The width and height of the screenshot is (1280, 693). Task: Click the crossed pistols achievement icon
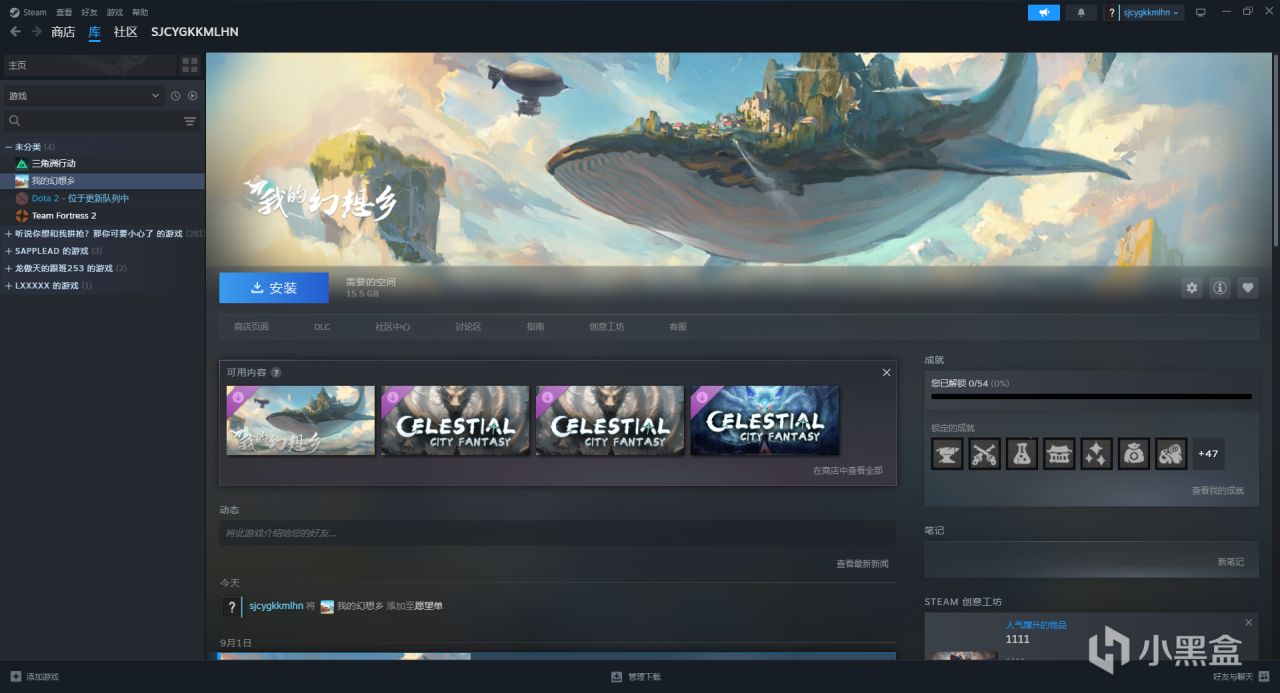984,454
